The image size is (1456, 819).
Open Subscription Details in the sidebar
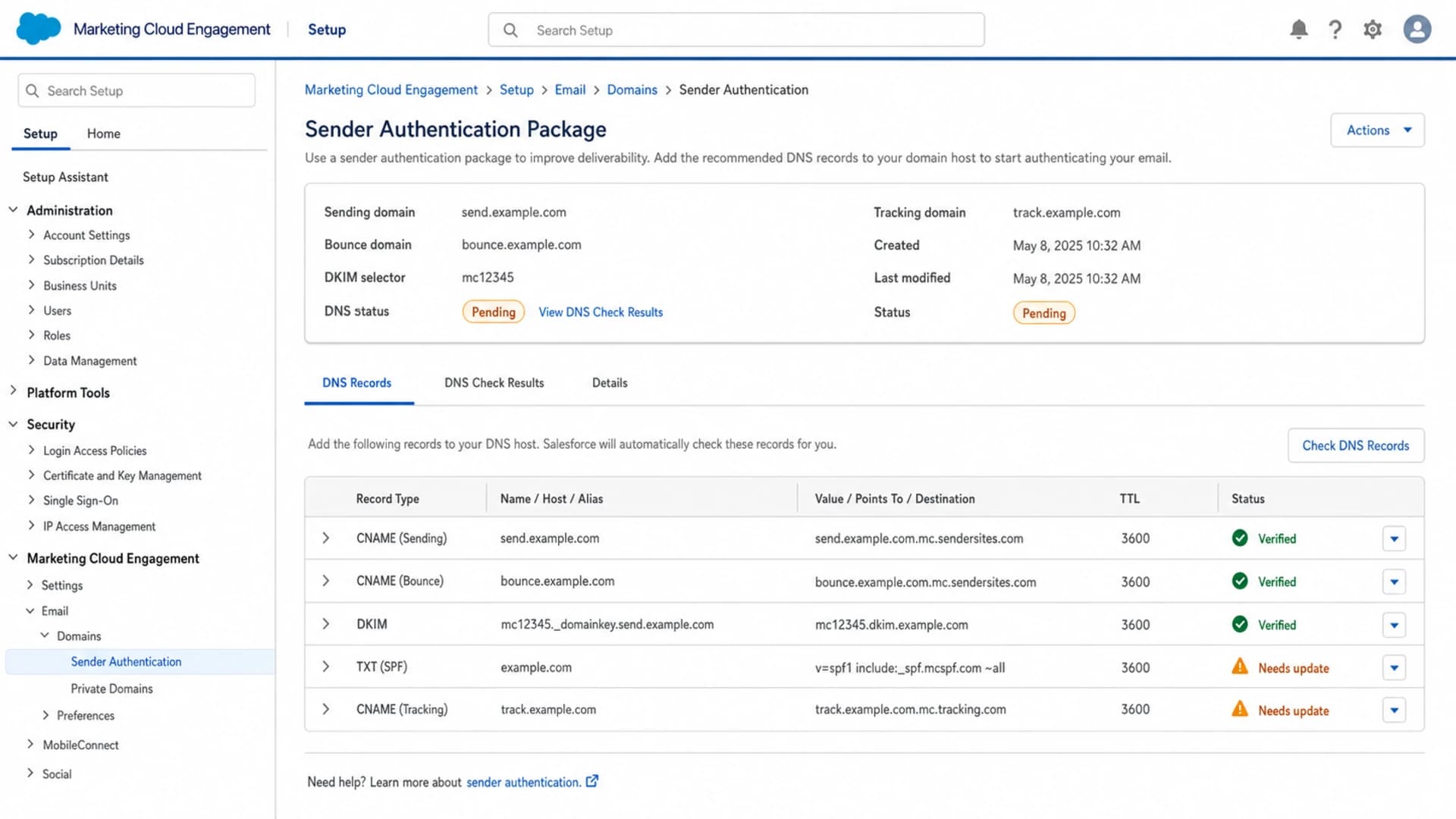tap(93, 261)
